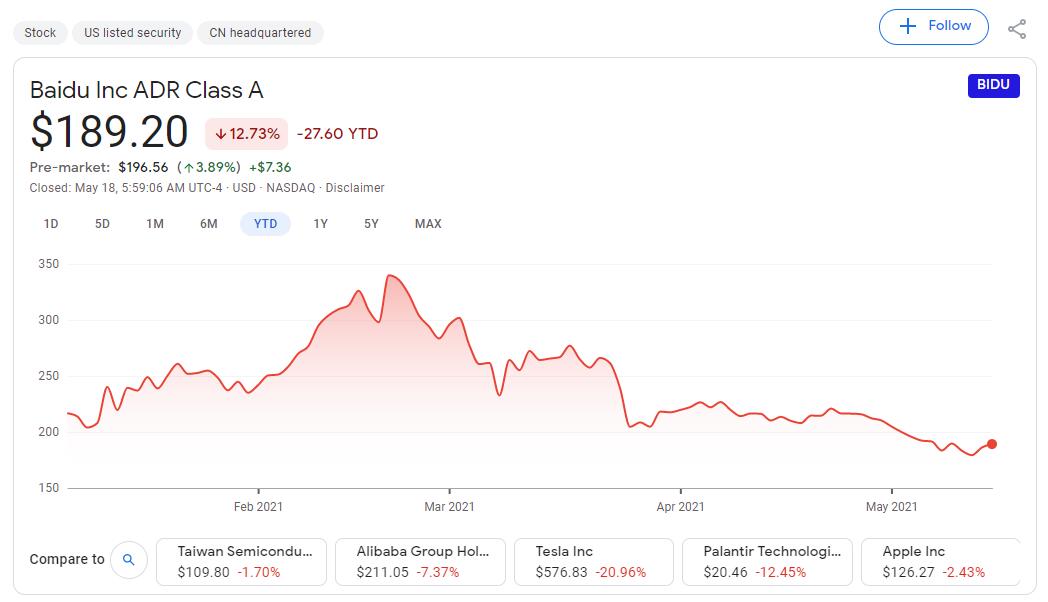Screen dimensions: 1048x602
Task: Compare with Taiwan Semiconductor card
Action: [x=242, y=562]
